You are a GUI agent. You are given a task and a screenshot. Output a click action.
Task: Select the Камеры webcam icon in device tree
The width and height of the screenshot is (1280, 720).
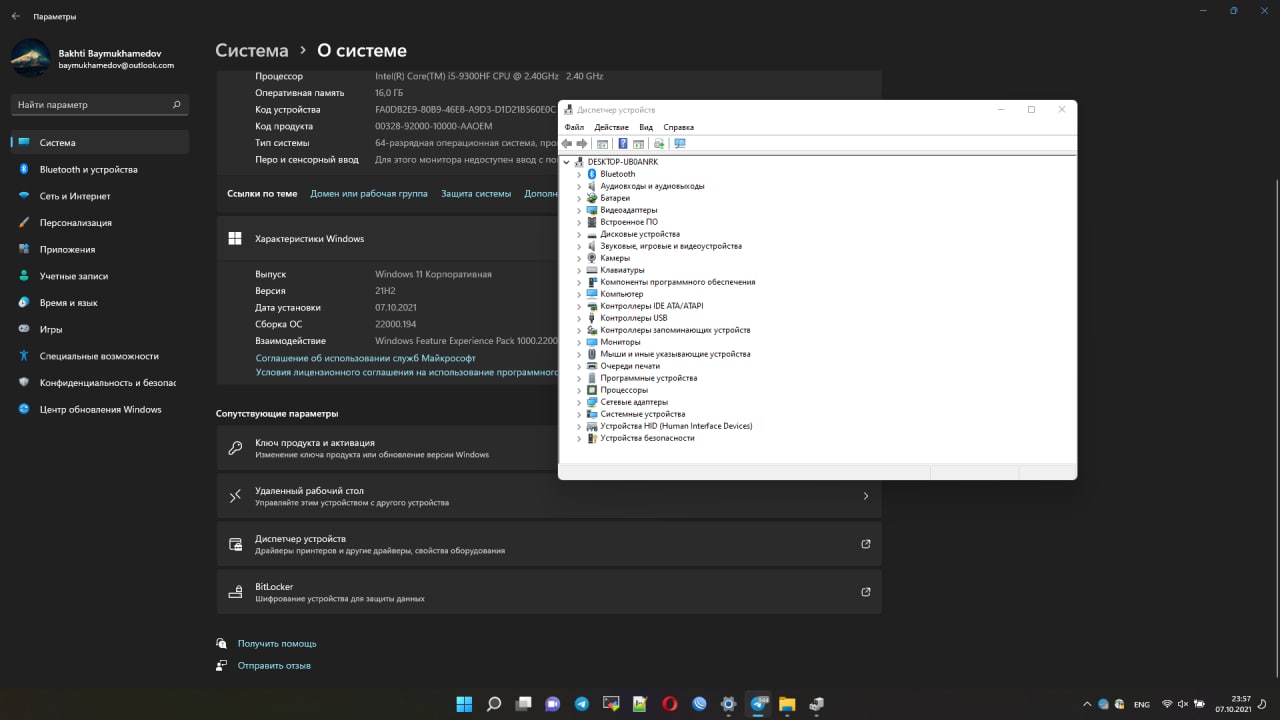[x=592, y=258]
